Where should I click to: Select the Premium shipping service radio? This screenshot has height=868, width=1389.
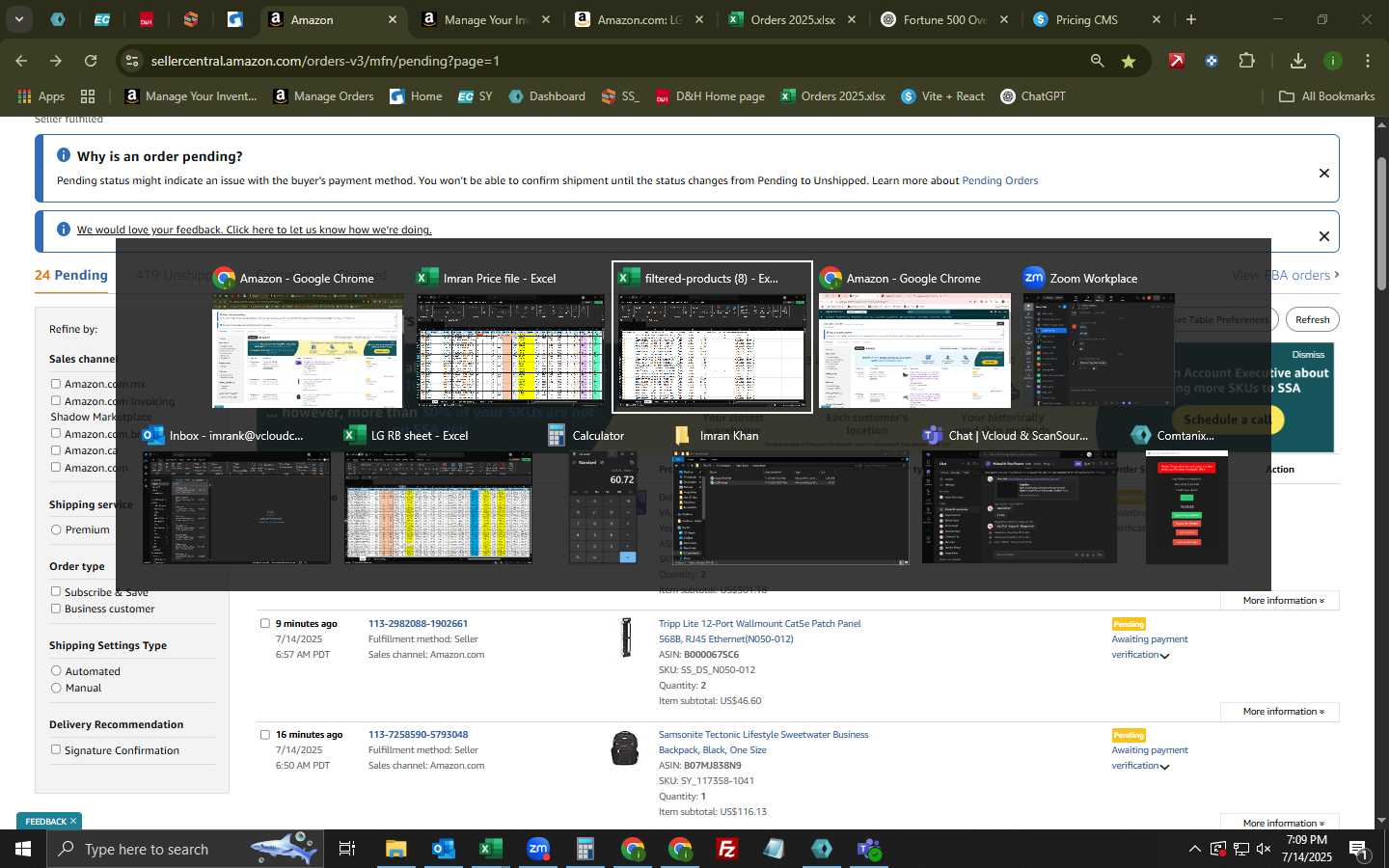pyautogui.click(x=56, y=529)
